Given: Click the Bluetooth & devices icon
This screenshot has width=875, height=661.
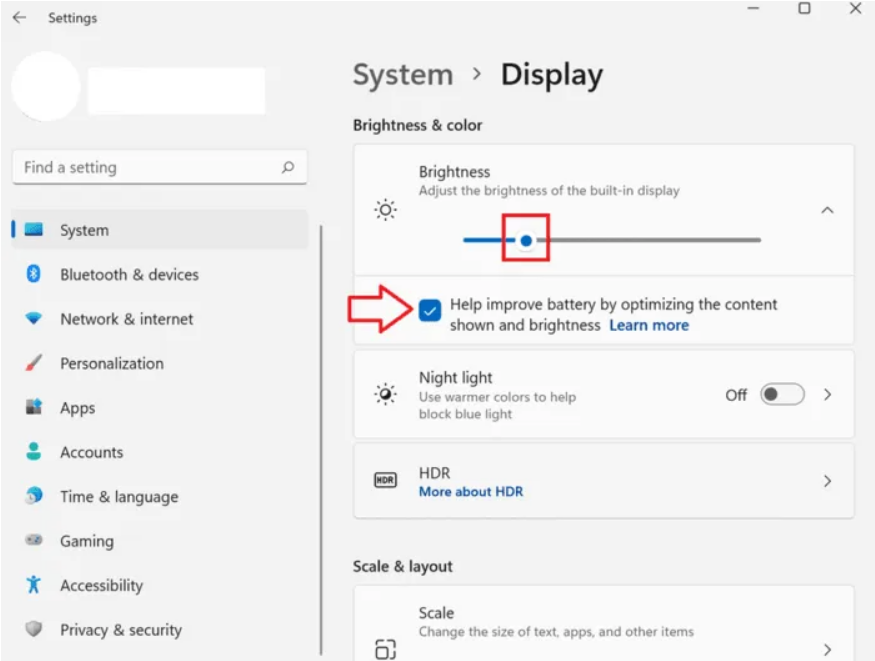Looking at the screenshot, I should point(34,274).
